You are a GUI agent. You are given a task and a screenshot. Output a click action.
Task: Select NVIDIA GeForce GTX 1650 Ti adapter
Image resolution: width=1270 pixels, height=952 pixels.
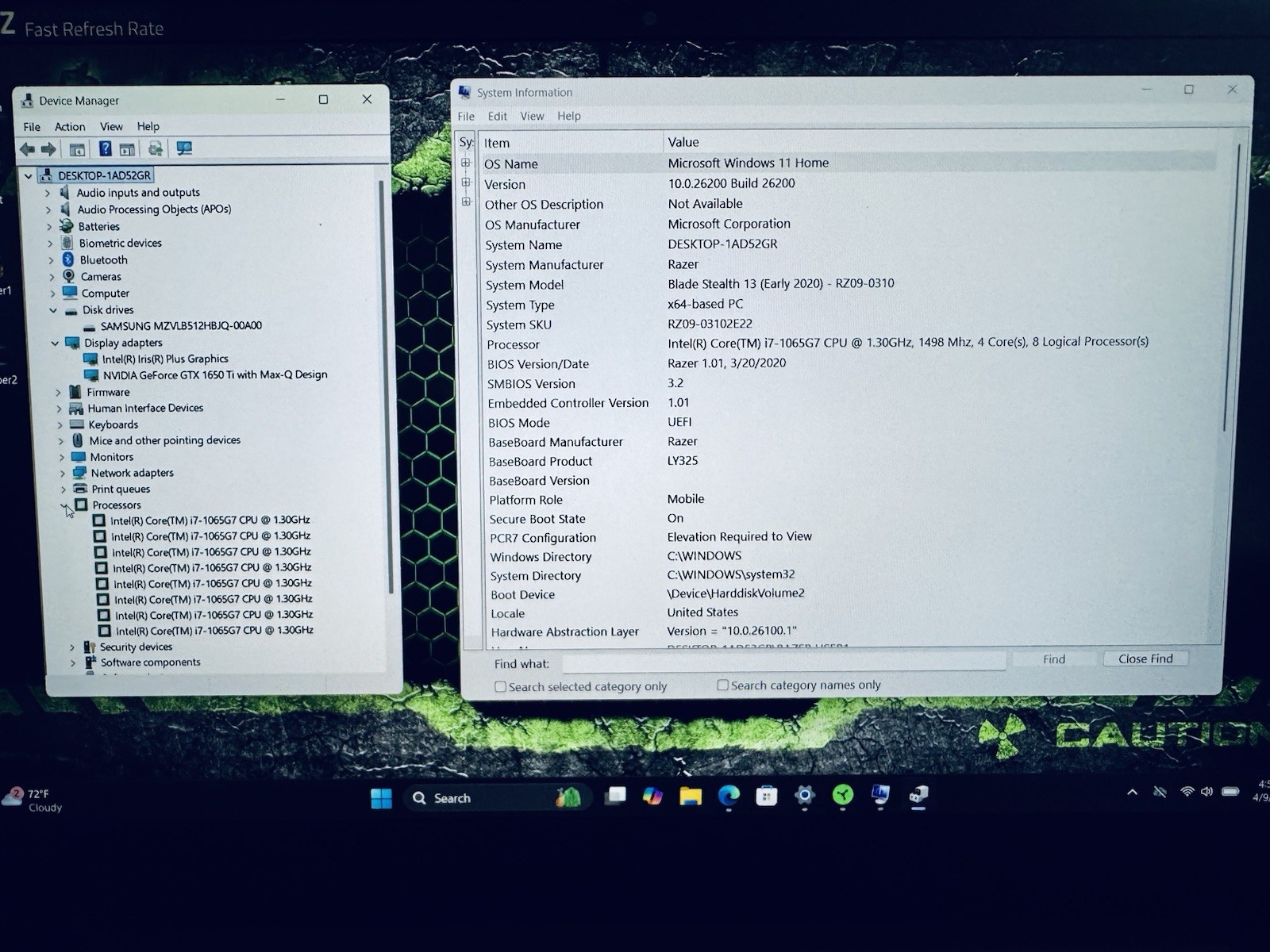pos(214,374)
